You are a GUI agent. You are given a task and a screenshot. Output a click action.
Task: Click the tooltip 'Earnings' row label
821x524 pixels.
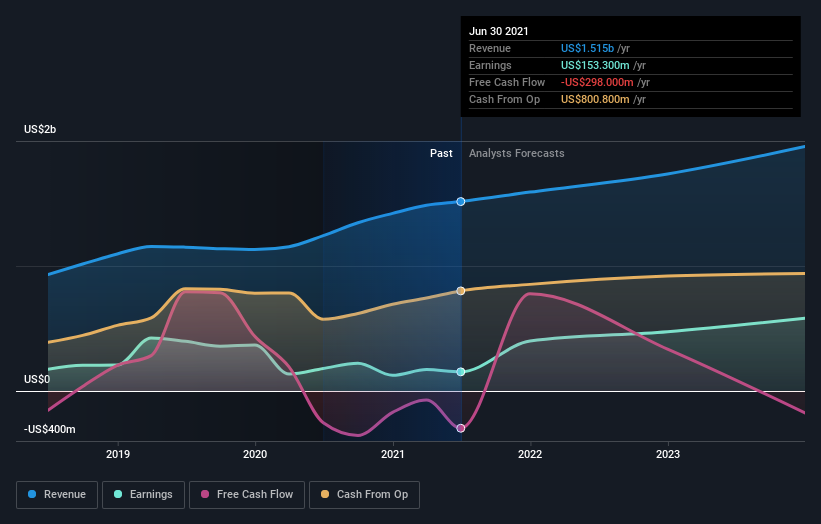[490, 65]
